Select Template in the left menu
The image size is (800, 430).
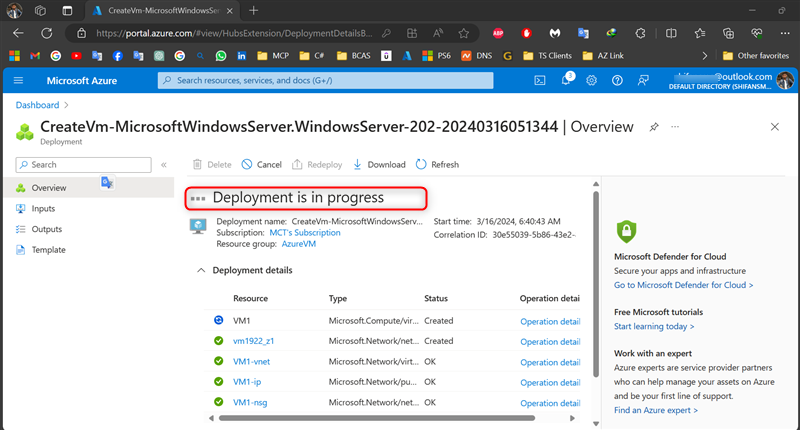pyautogui.click(x=48, y=250)
